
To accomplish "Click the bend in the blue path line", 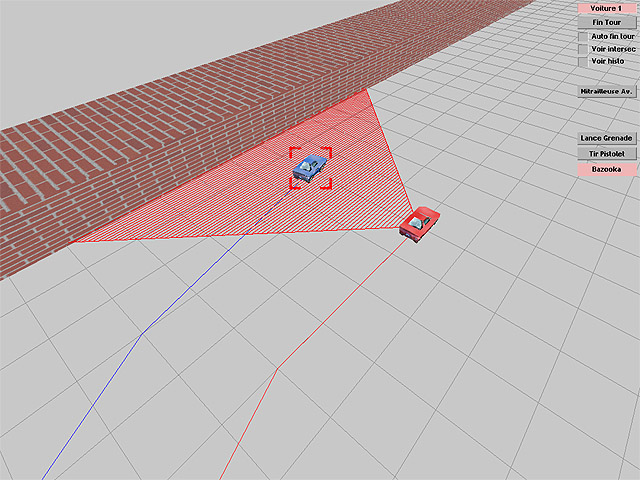I will coord(146,331).
